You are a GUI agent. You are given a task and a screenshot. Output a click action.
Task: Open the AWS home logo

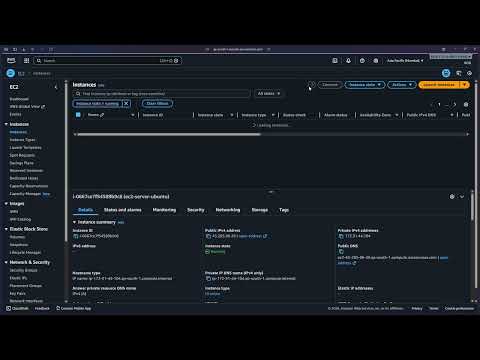[x=11, y=60]
